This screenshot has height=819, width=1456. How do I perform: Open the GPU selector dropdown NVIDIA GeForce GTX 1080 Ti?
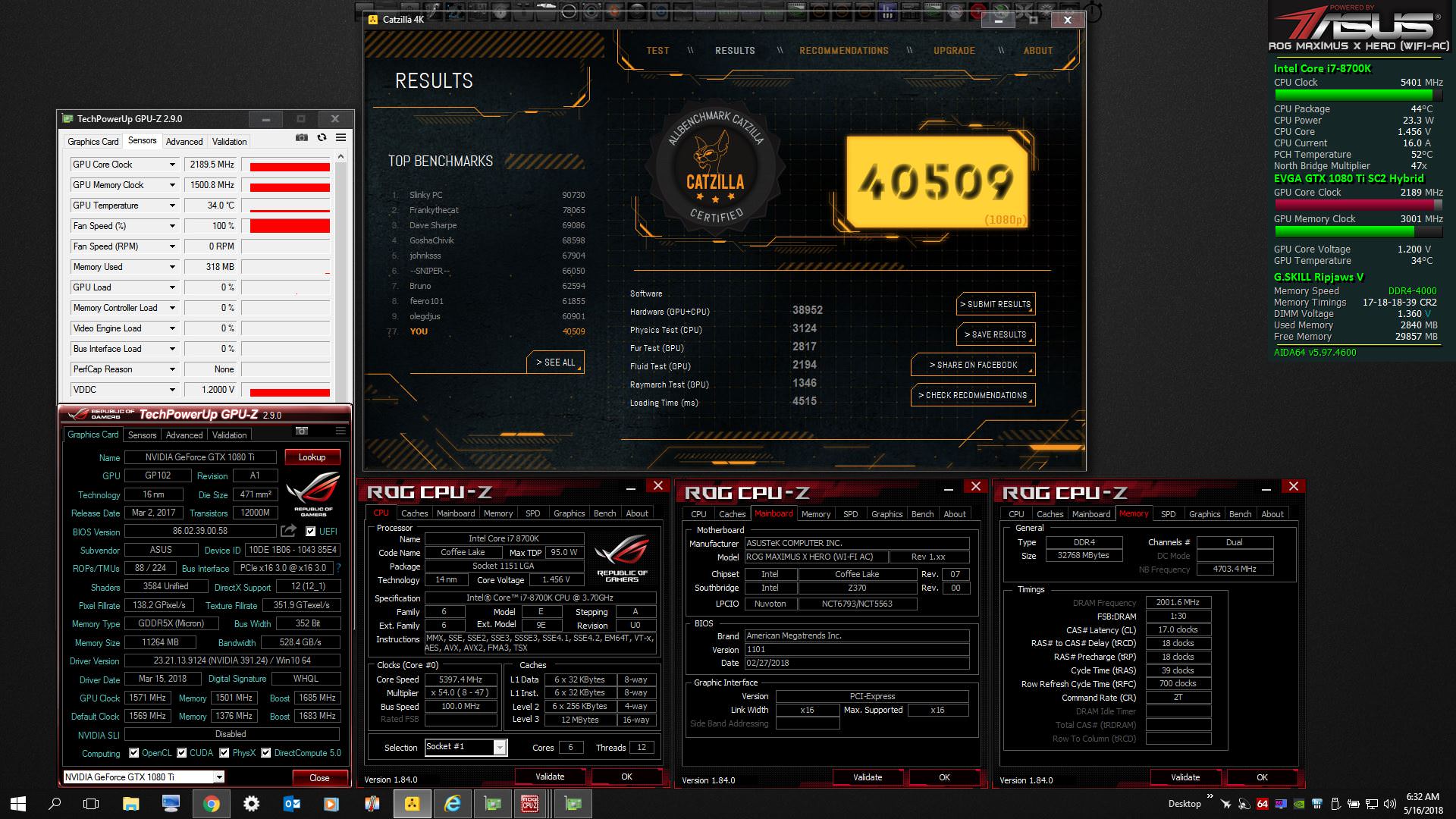click(143, 777)
